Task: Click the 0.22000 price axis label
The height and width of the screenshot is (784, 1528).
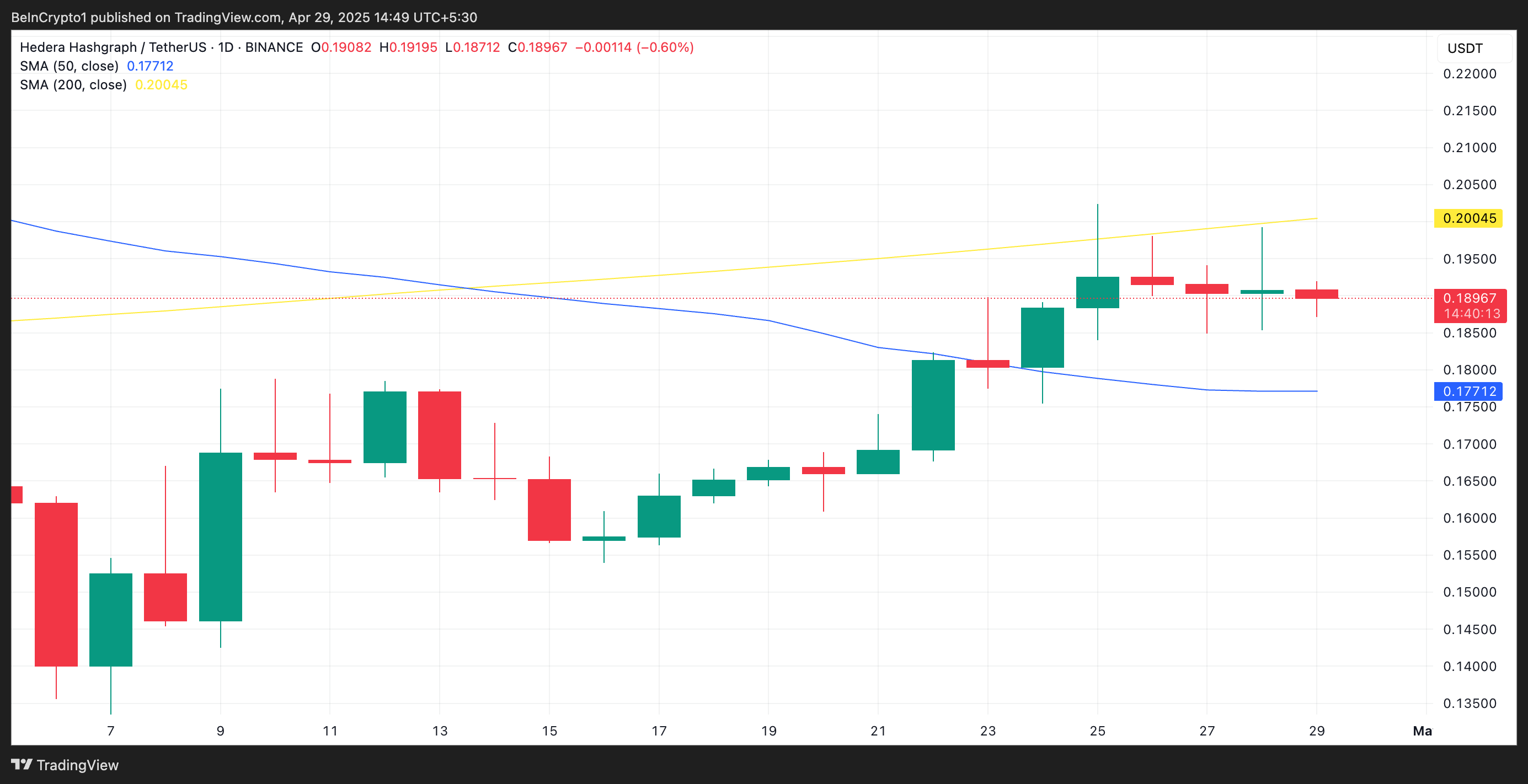Action: tap(1470, 73)
